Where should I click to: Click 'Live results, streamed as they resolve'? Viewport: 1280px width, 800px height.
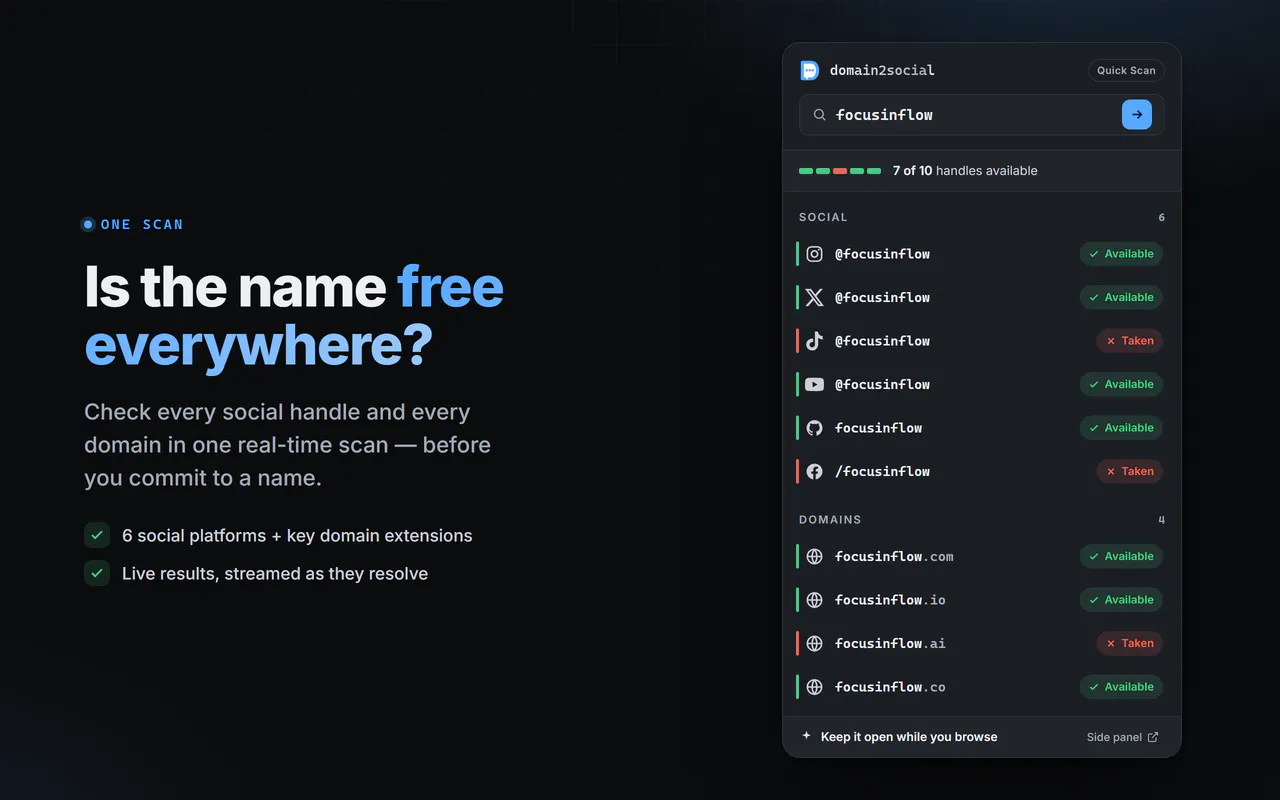point(275,574)
